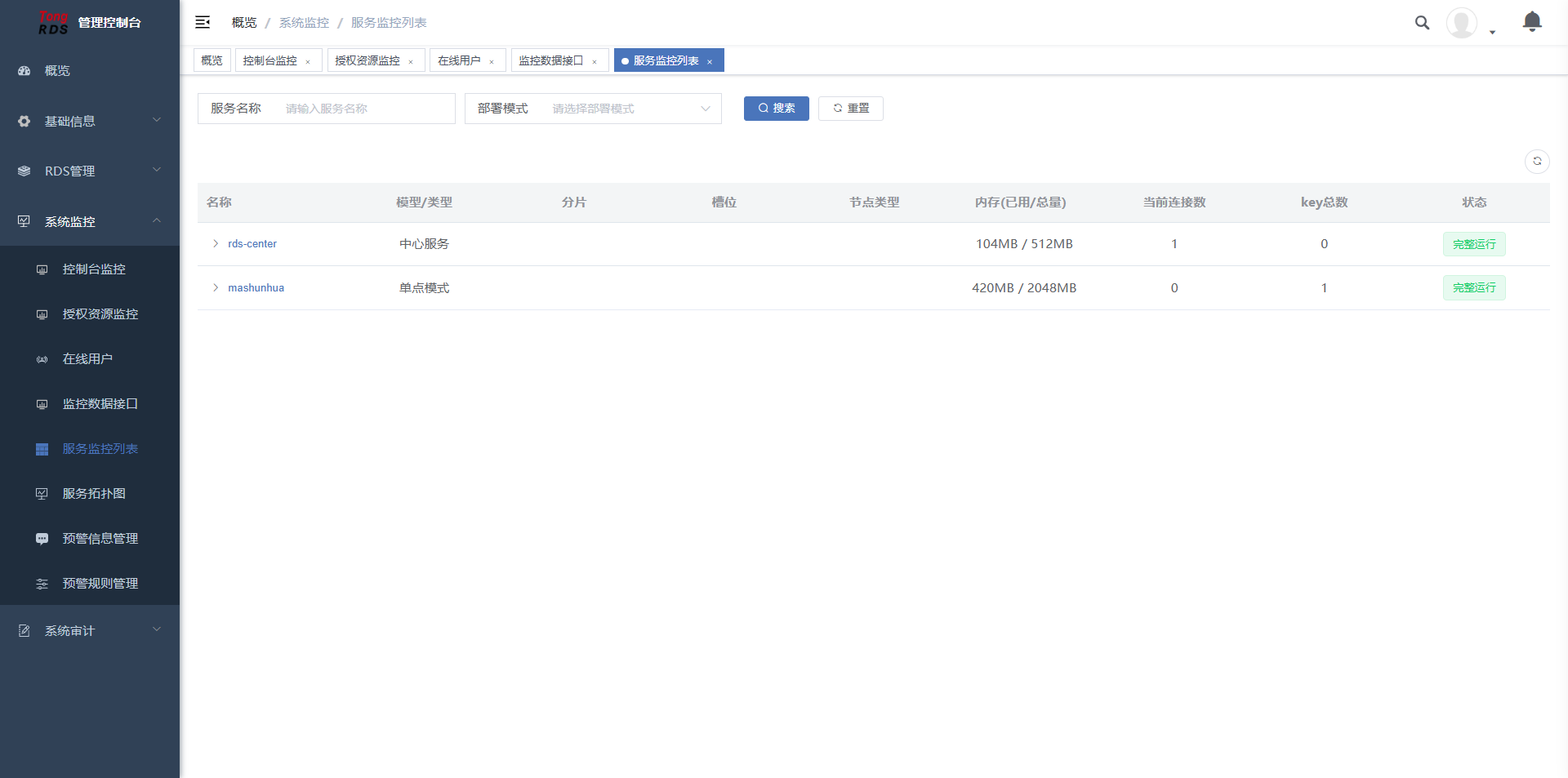Image resolution: width=1568 pixels, height=778 pixels.
Task: Open the user account dropdown caret
Action: click(1492, 33)
